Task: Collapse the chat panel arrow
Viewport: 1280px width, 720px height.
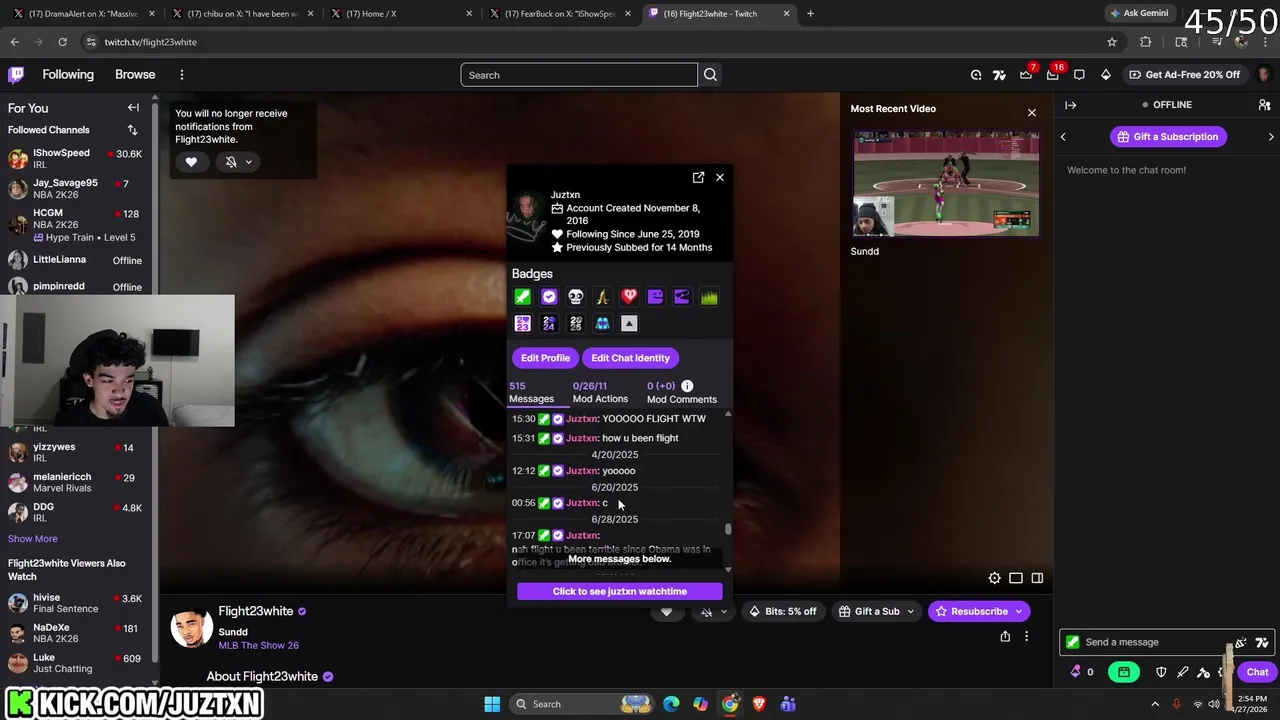Action: (x=1071, y=105)
